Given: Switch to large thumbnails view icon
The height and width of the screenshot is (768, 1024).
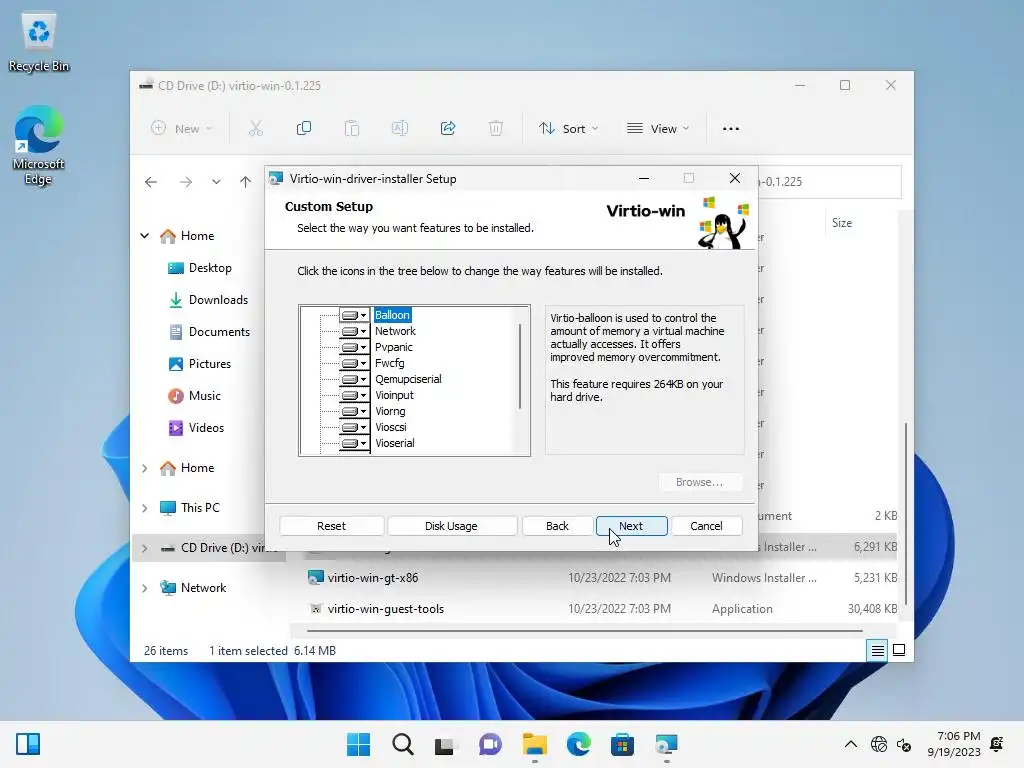Looking at the screenshot, I should tap(899, 650).
